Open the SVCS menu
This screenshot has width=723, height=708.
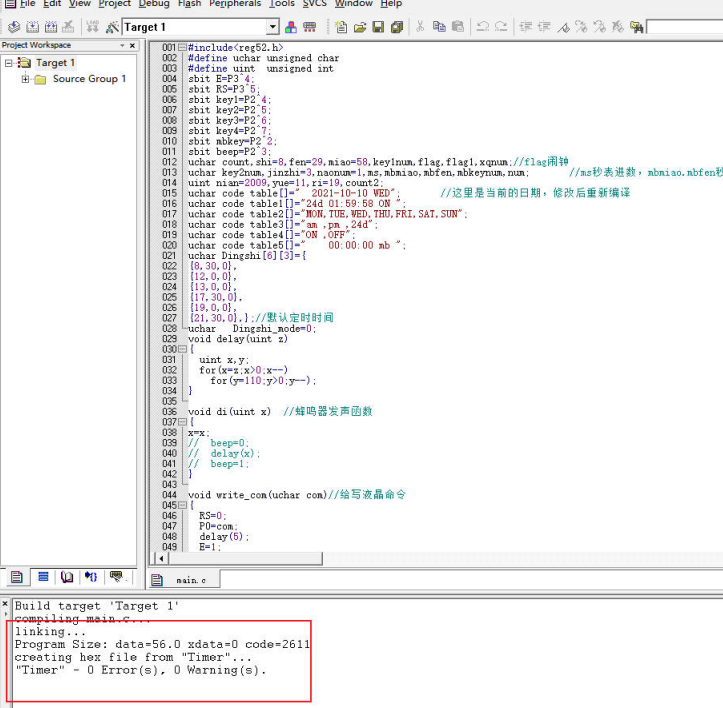[314, 4]
